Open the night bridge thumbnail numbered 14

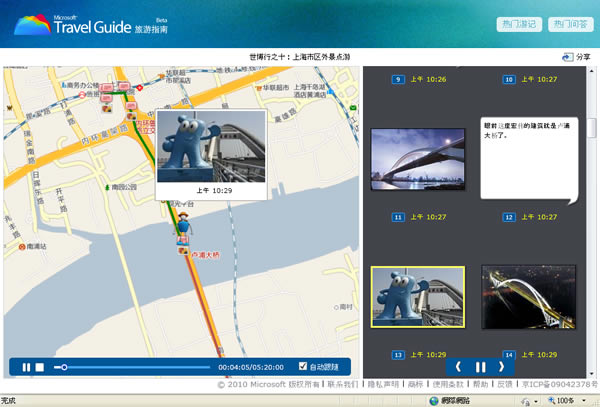coord(528,297)
